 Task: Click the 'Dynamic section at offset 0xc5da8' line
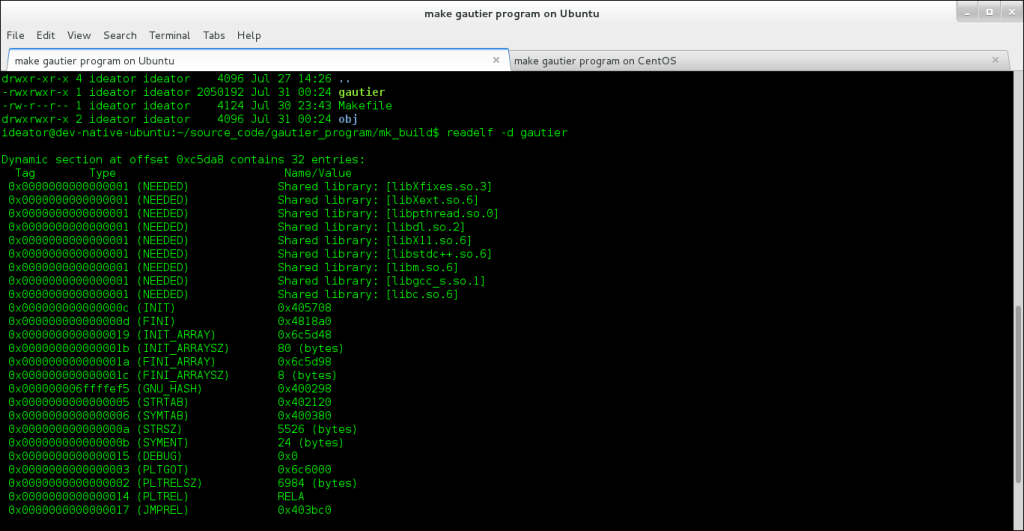pyautogui.click(x=183, y=159)
